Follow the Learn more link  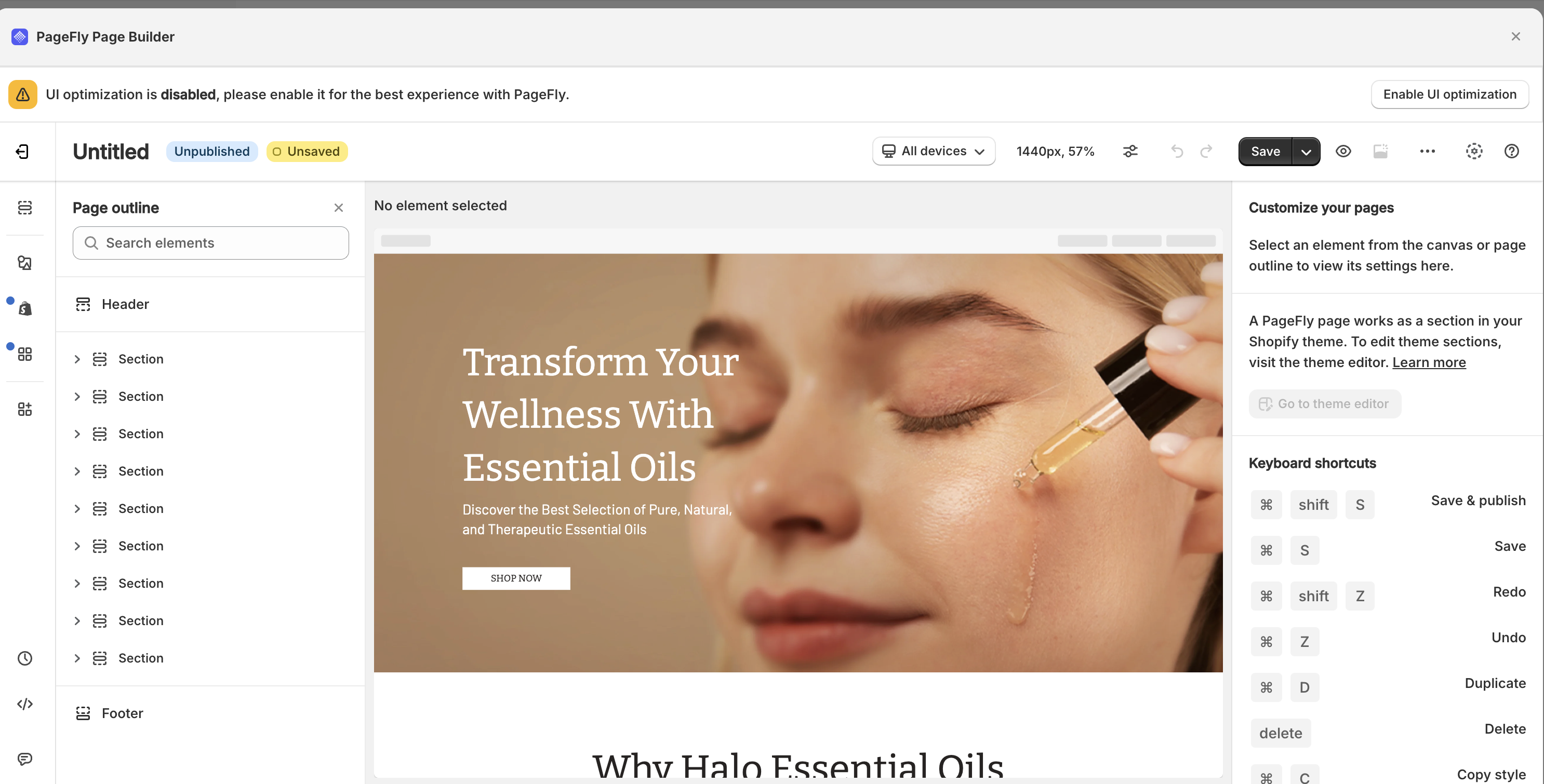click(x=1428, y=362)
